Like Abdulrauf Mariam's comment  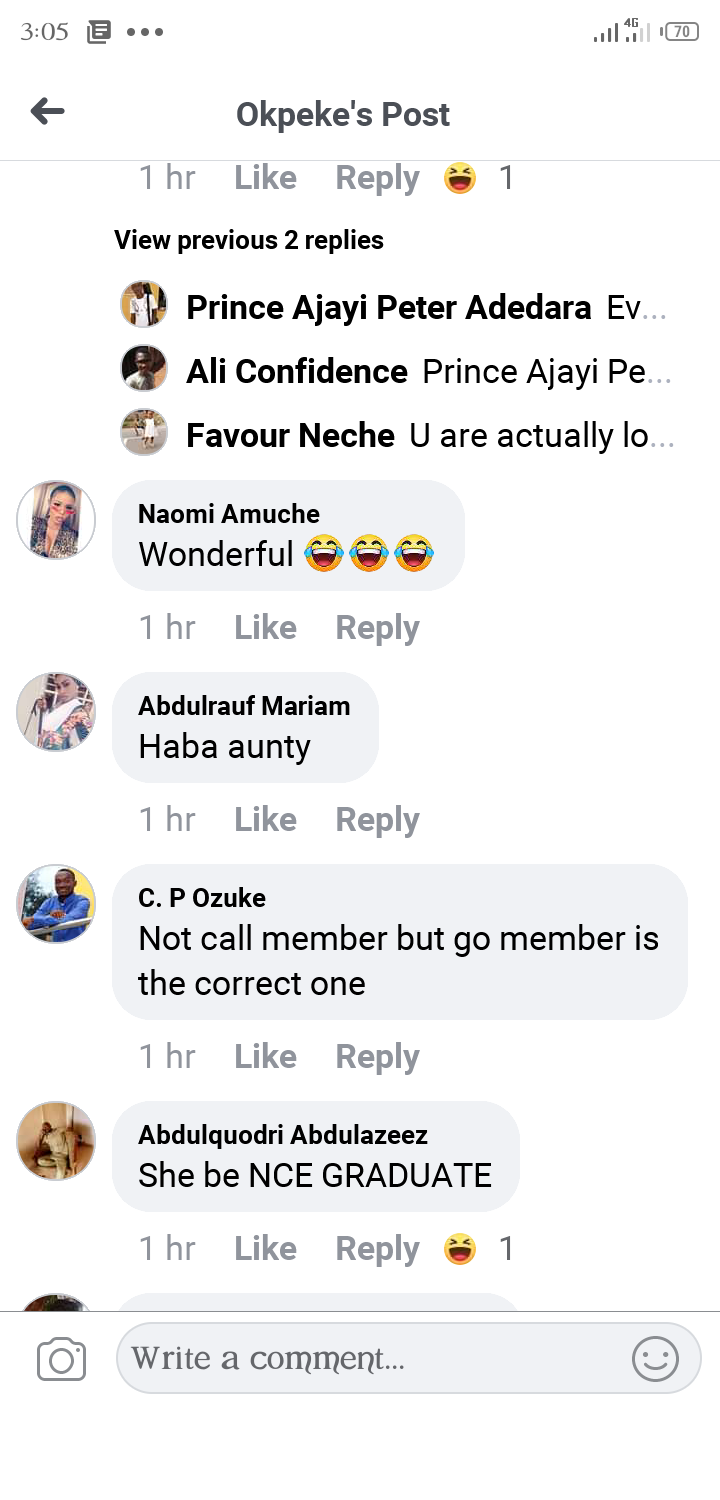pos(265,820)
